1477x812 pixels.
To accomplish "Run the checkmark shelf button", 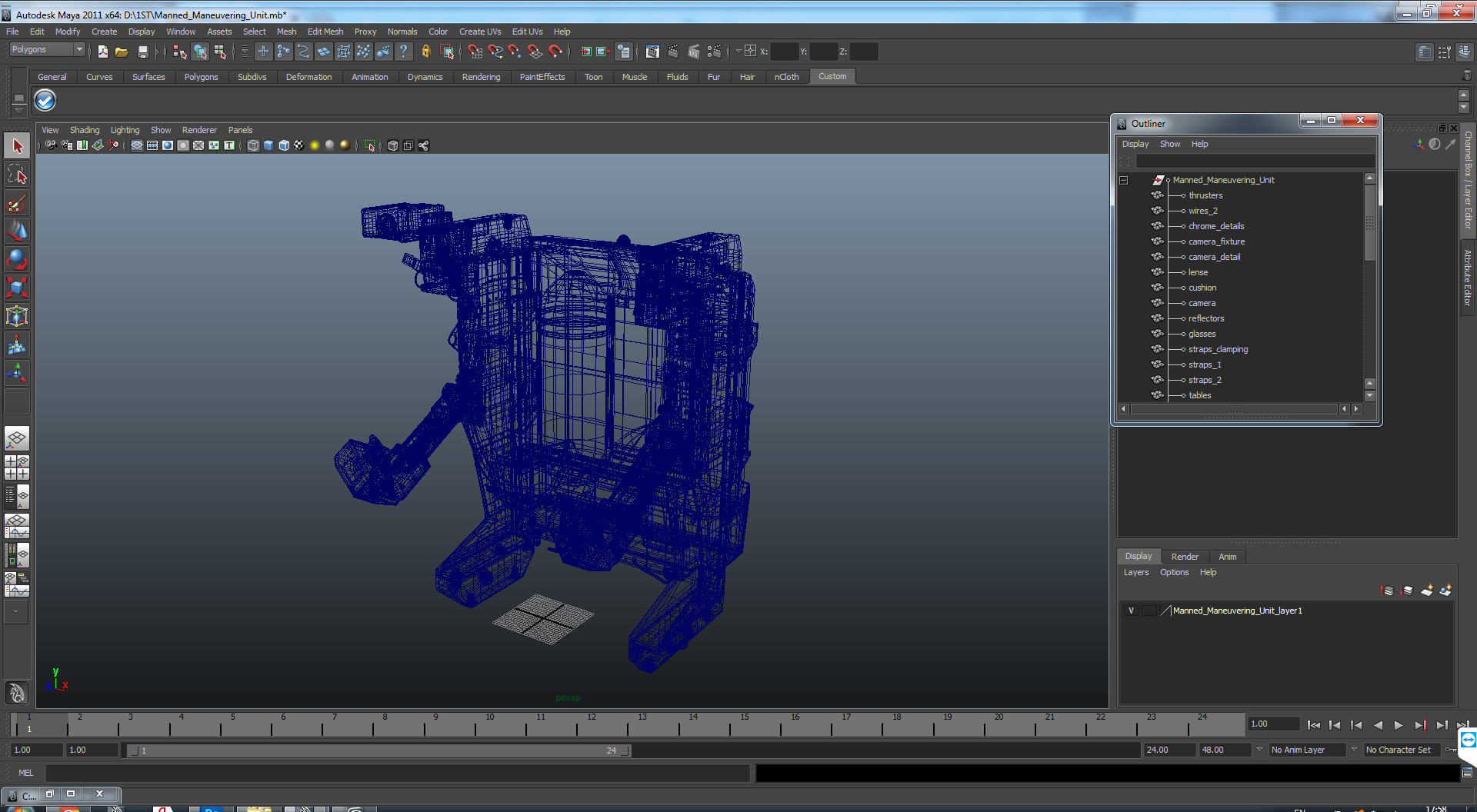I will [45, 100].
